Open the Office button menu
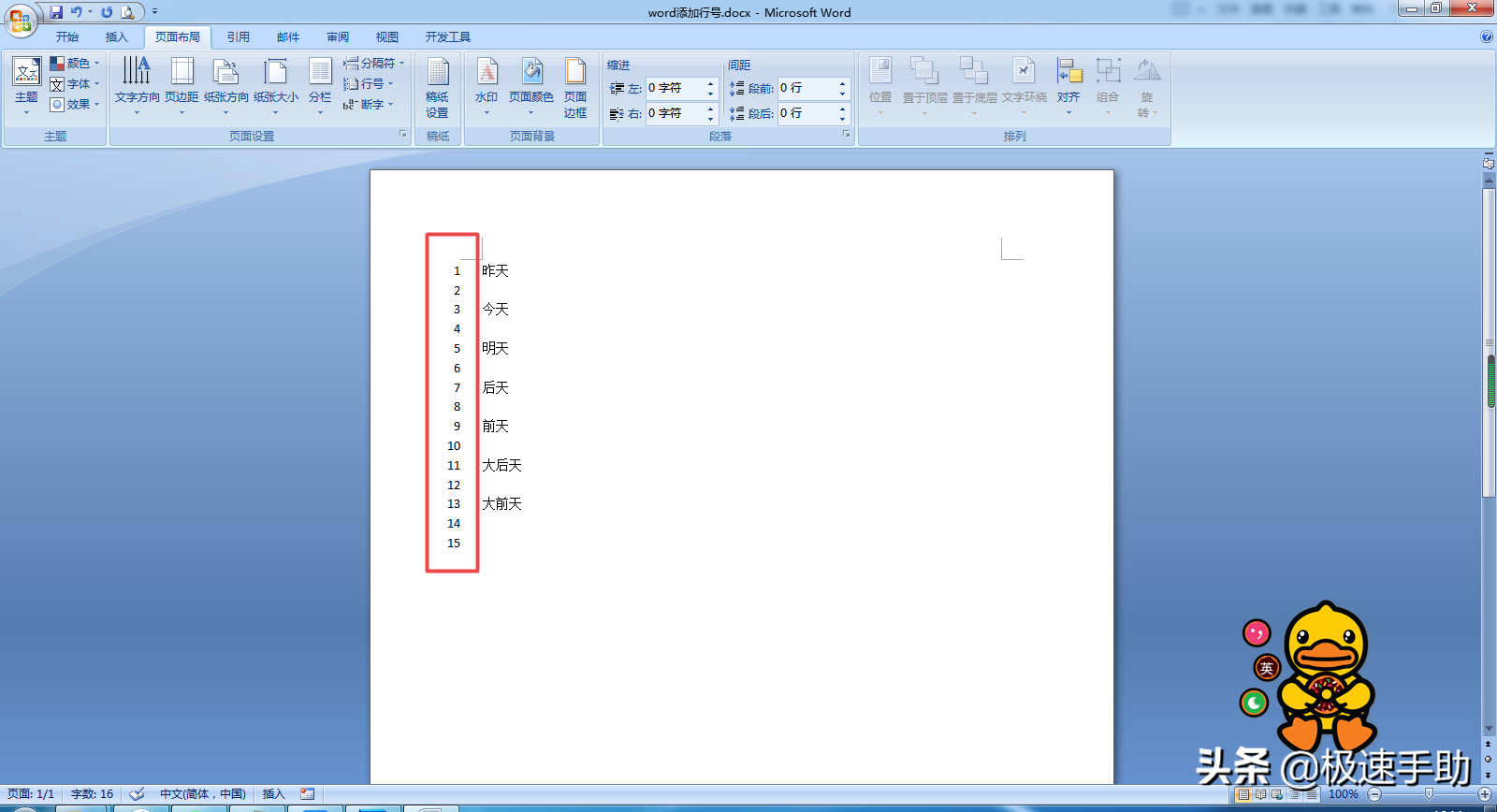The height and width of the screenshot is (812, 1497). point(21,20)
